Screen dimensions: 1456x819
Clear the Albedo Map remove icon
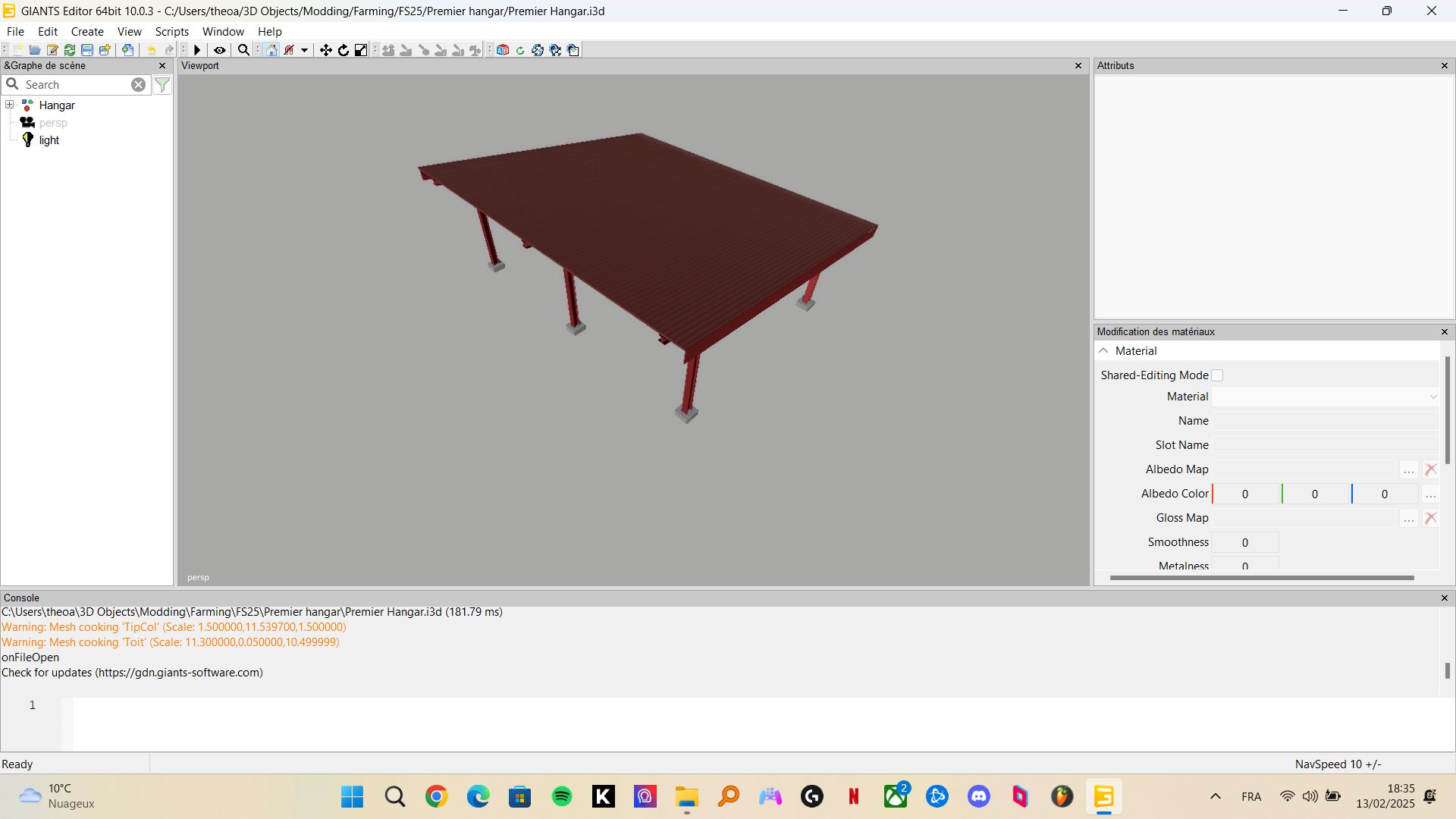pyautogui.click(x=1432, y=469)
